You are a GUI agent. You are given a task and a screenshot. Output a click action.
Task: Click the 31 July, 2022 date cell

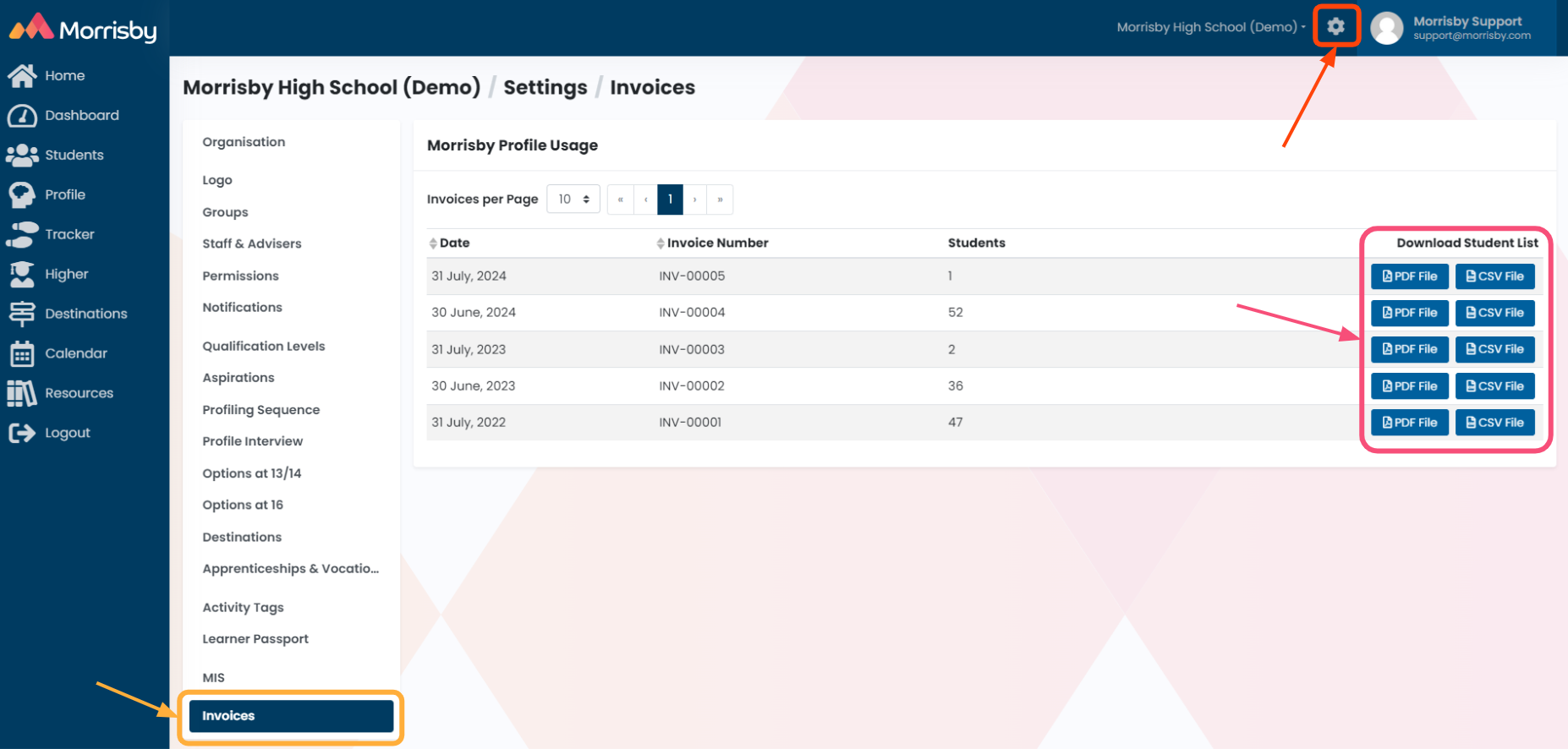tap(469, 423)
